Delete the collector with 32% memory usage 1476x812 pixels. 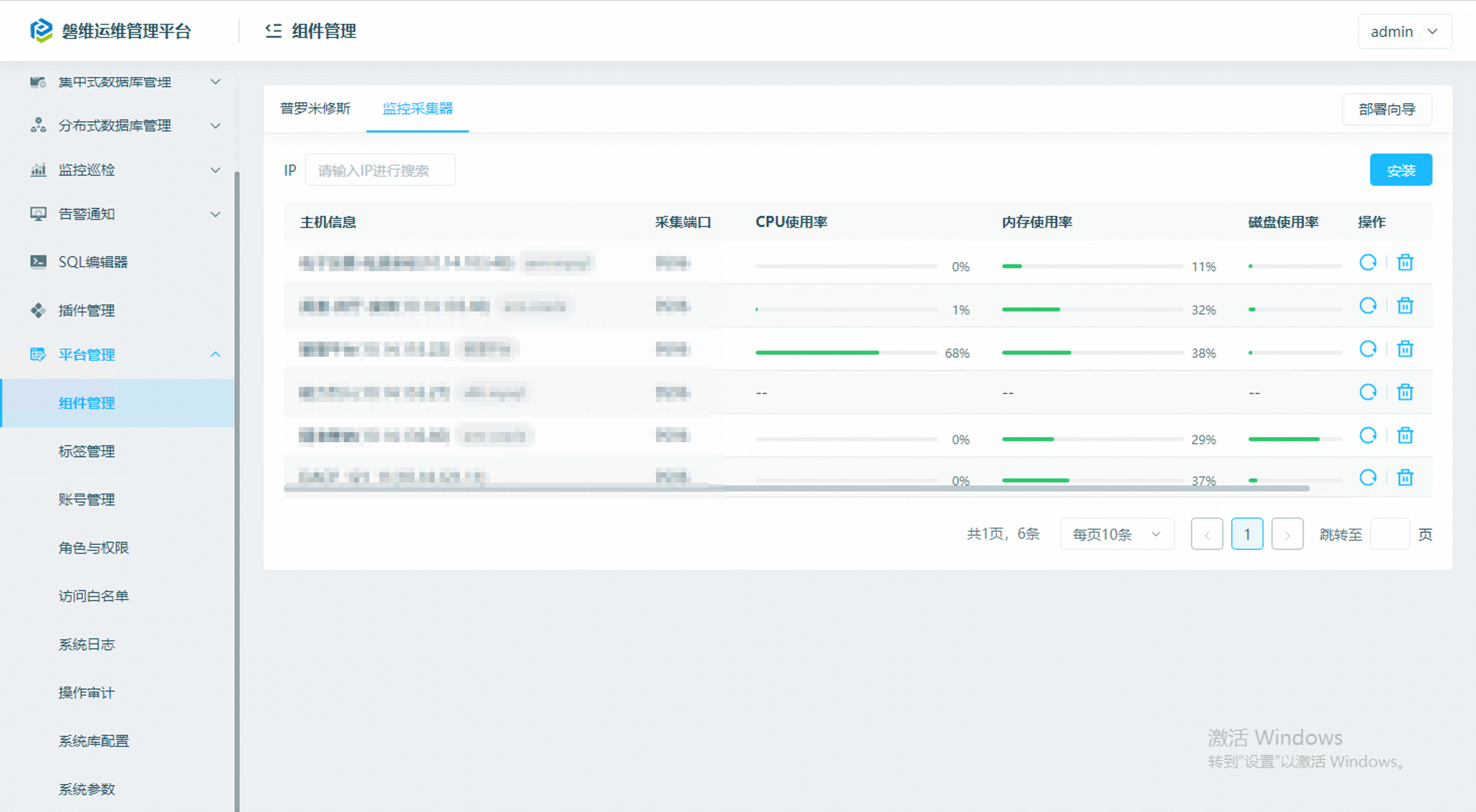coord(1405,306)
